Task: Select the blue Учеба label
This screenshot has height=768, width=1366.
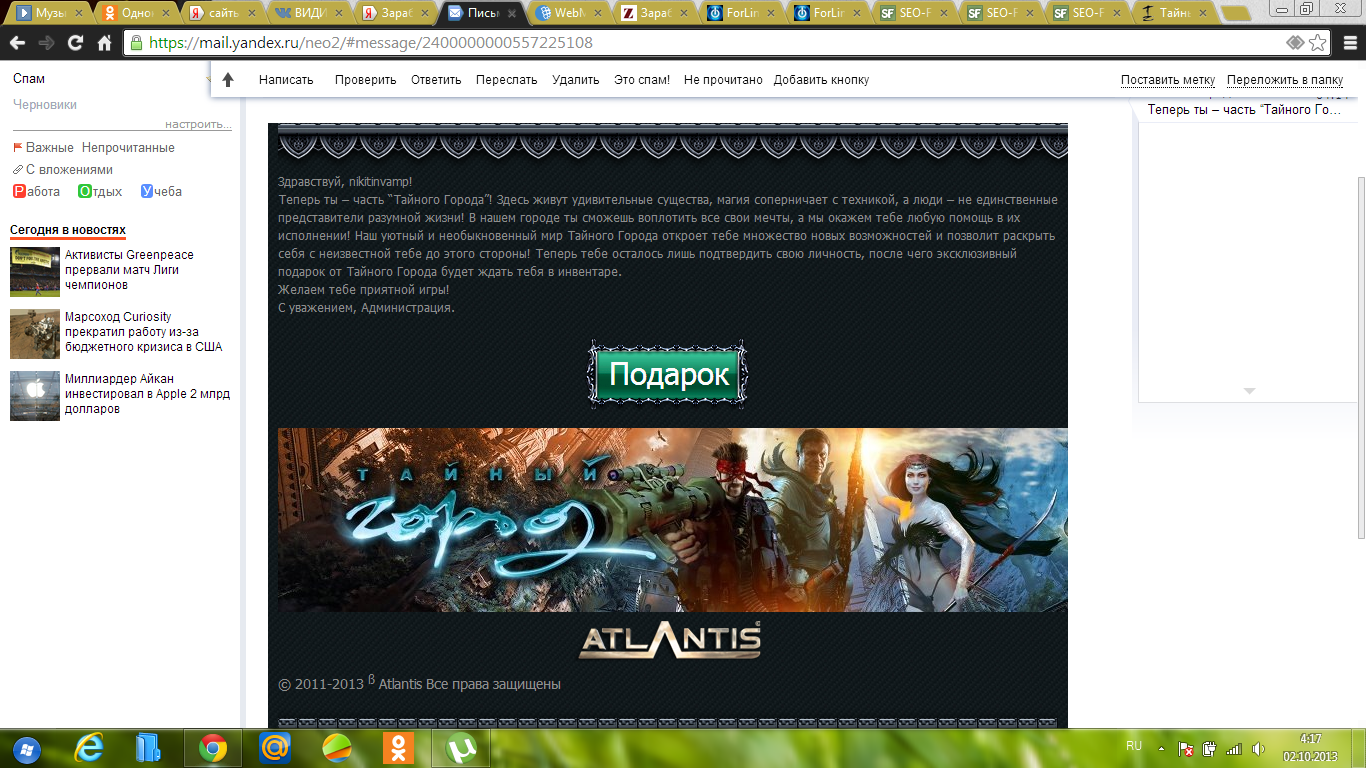Action: [162, 192]
